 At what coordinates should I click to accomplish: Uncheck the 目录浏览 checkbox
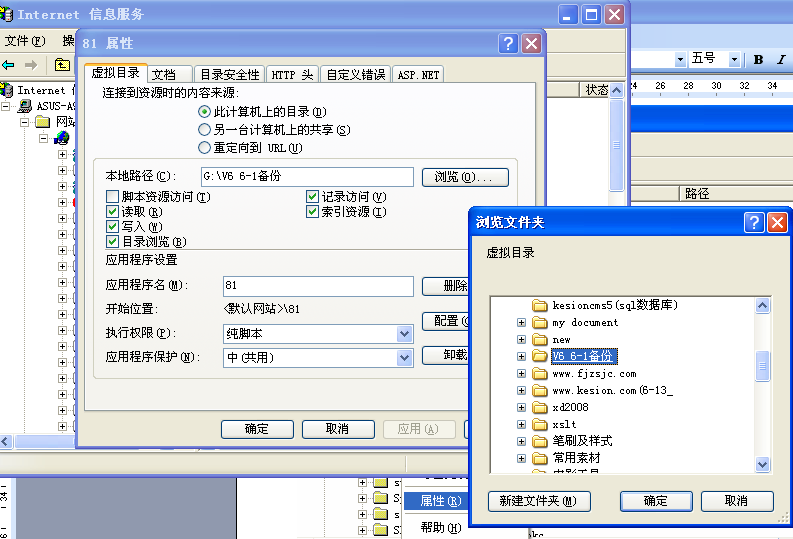click(x=112, y=241)
